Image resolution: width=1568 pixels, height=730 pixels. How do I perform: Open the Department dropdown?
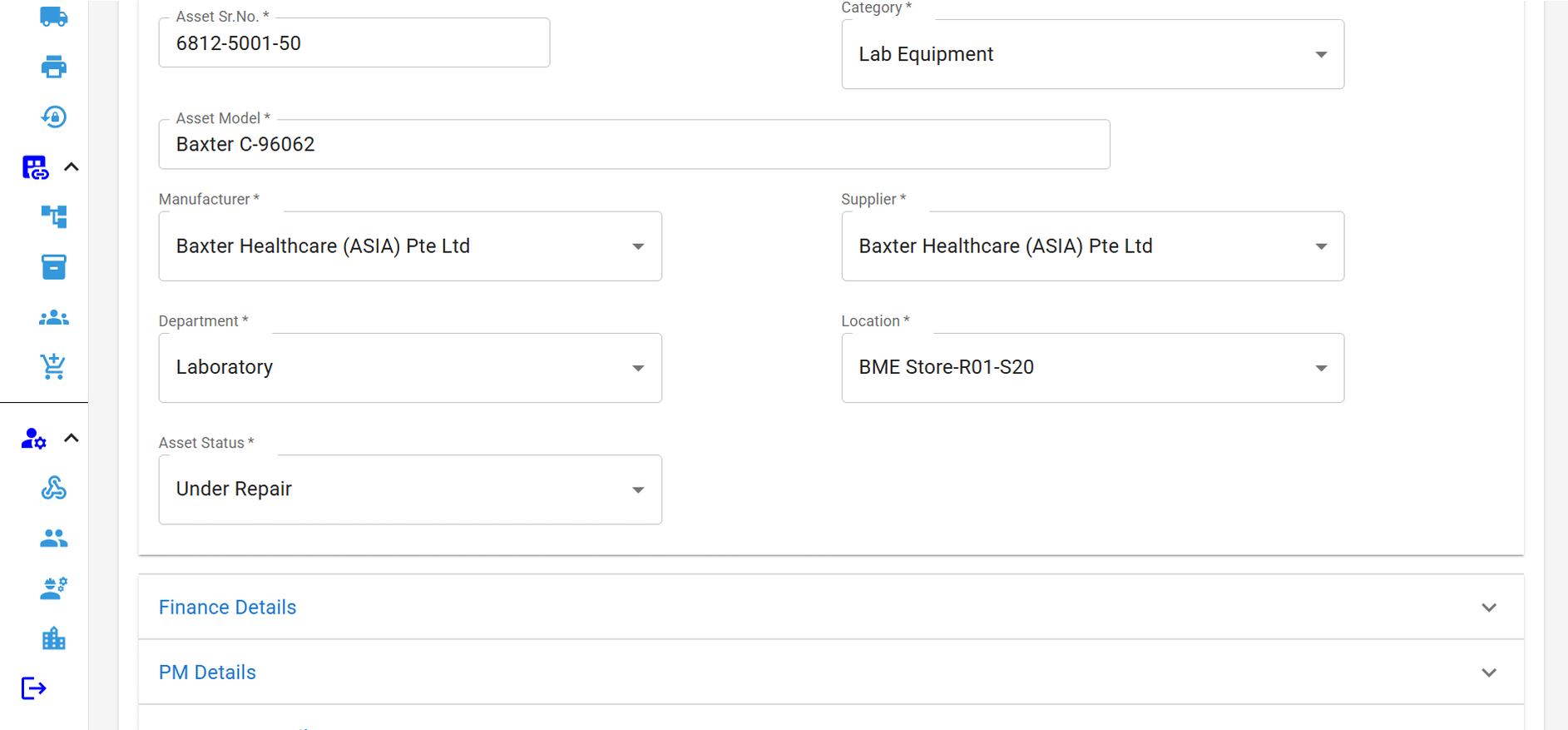[x=410, y=368]
